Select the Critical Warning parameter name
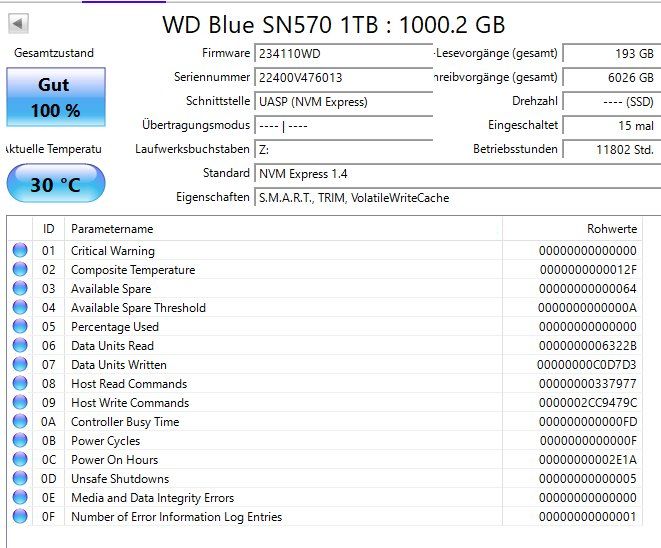Screen dimensions: 661x548 113,251
